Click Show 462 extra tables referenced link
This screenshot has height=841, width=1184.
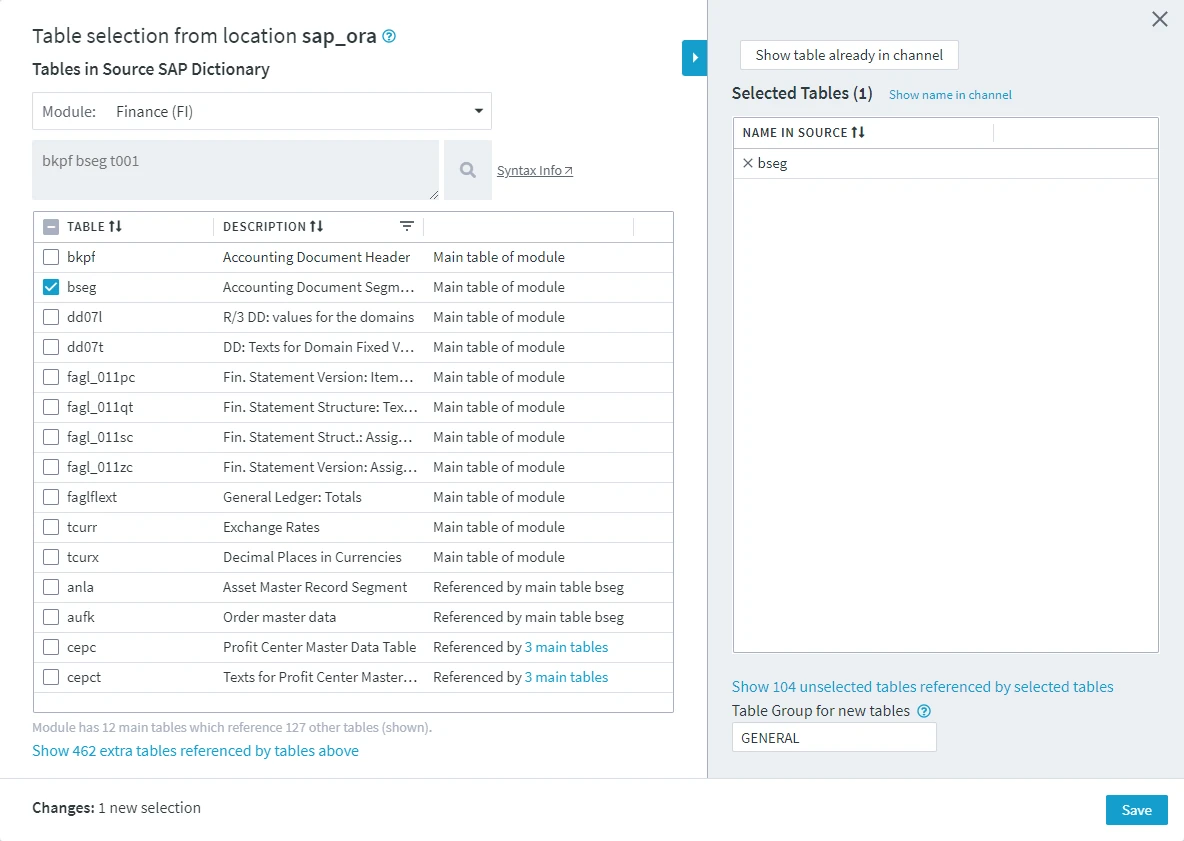click(x=195, y=750)
